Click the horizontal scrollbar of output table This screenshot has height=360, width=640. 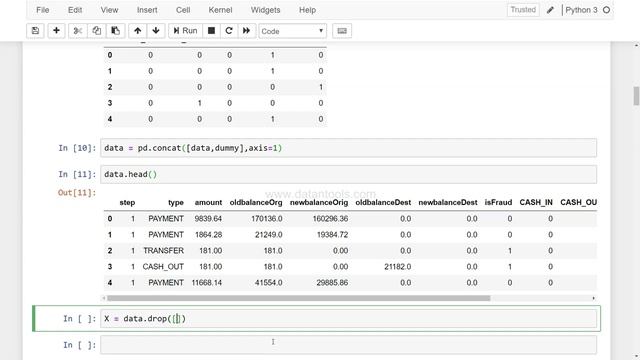pyautogui.click(x=298, y=298)
